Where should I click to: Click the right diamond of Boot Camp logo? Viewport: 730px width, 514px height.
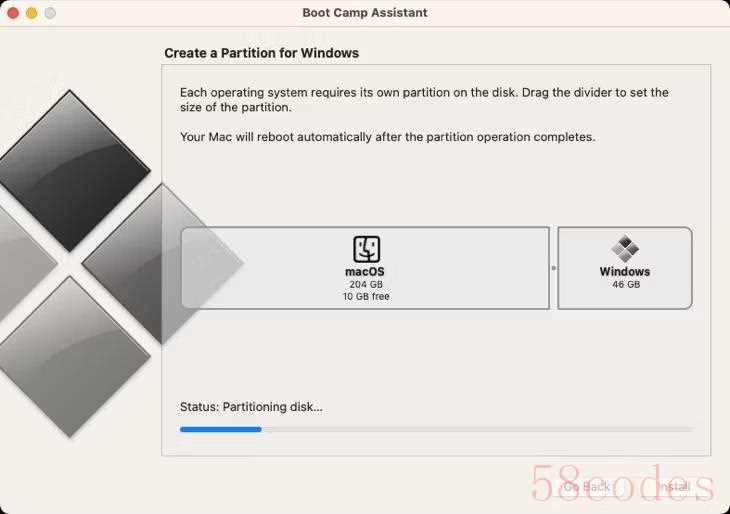pos(162,264)
